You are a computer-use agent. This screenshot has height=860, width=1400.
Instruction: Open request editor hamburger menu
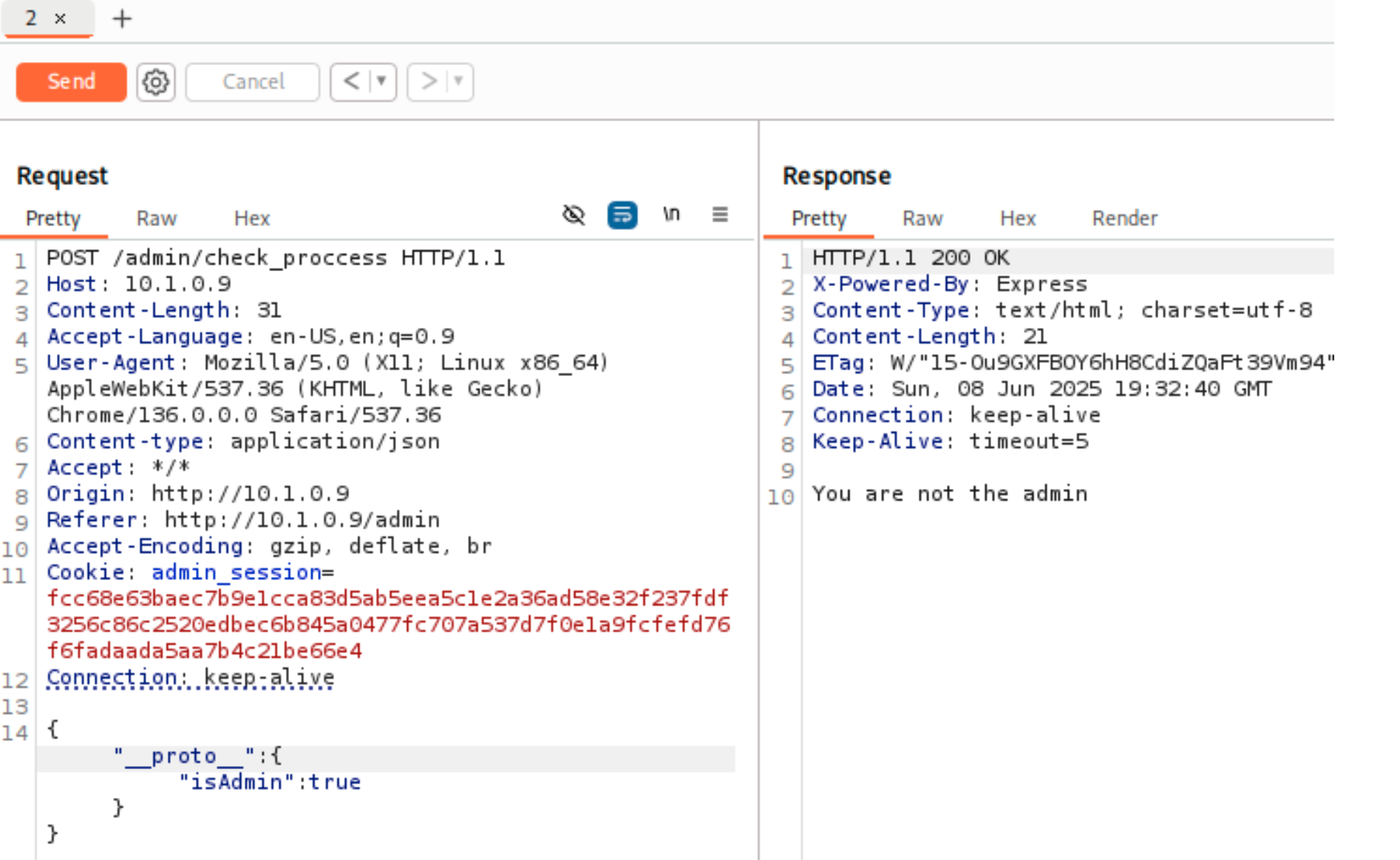(x=720, y=214)
